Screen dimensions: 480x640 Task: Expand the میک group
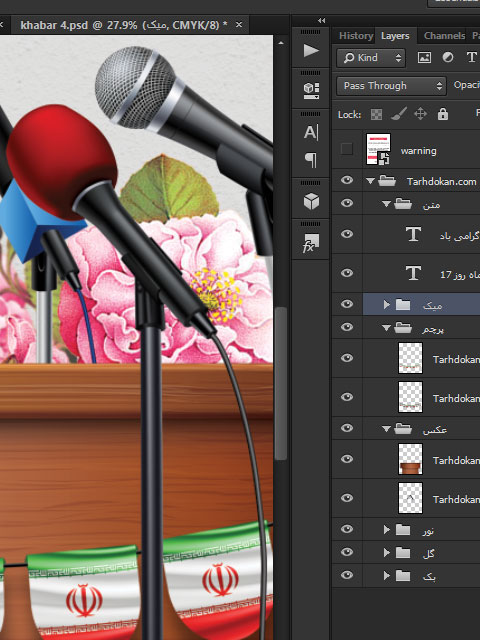pos(387,304)
